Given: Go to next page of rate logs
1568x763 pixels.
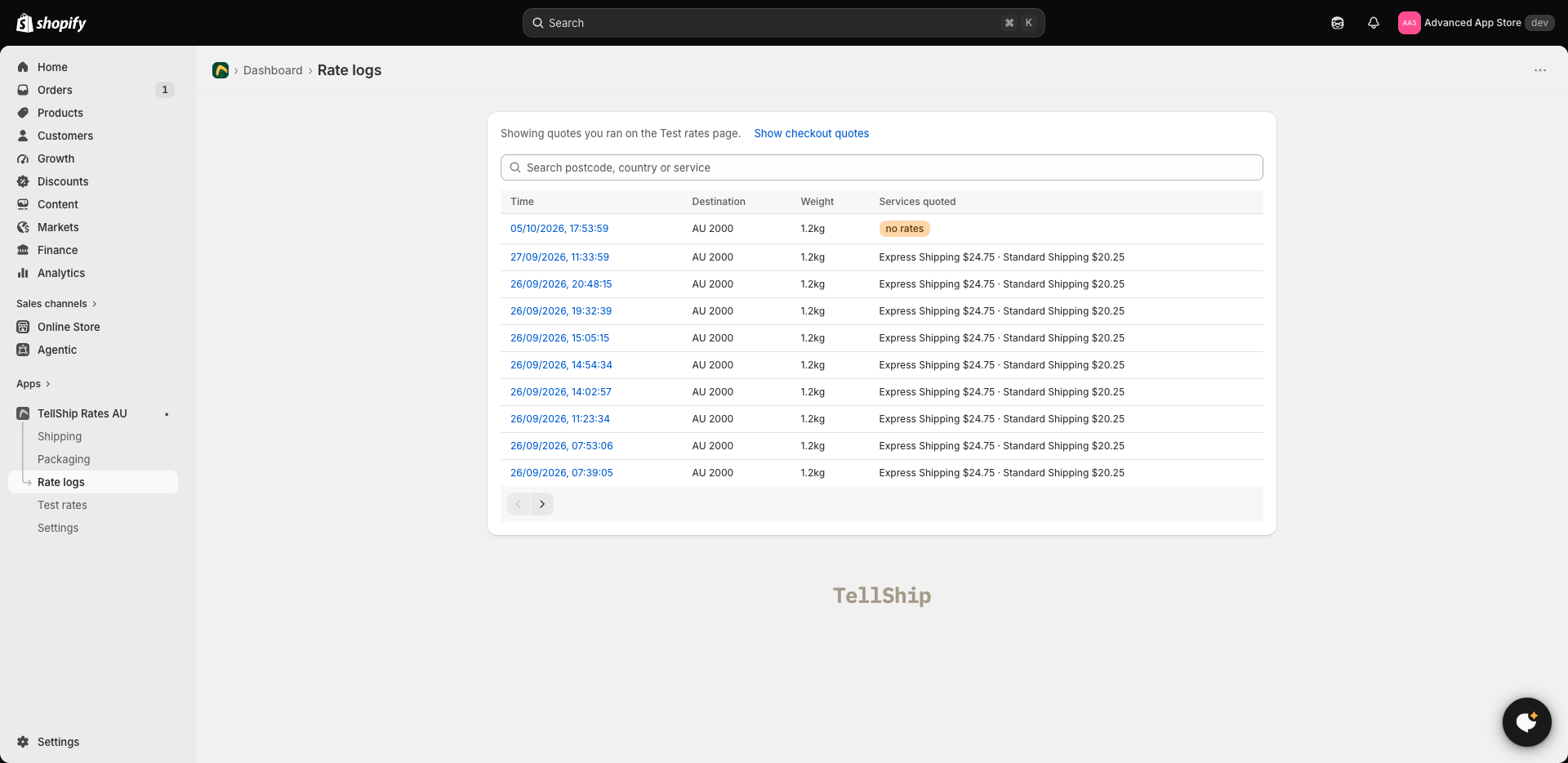Looking at the screenshot, I should (542, 504).
